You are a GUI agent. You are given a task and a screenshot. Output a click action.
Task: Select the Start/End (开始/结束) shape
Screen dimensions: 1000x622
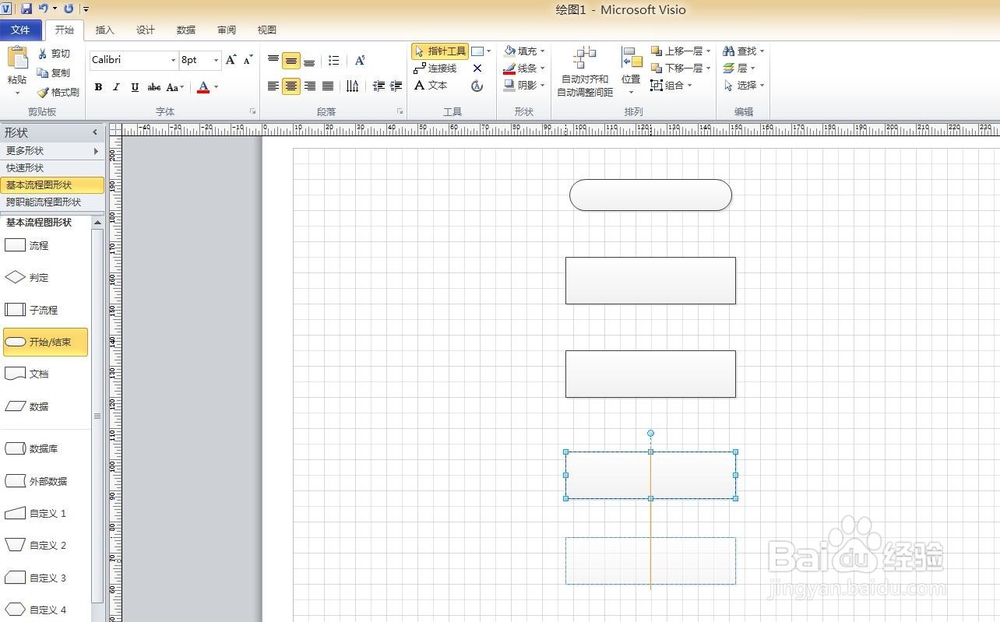pos(45,342)
